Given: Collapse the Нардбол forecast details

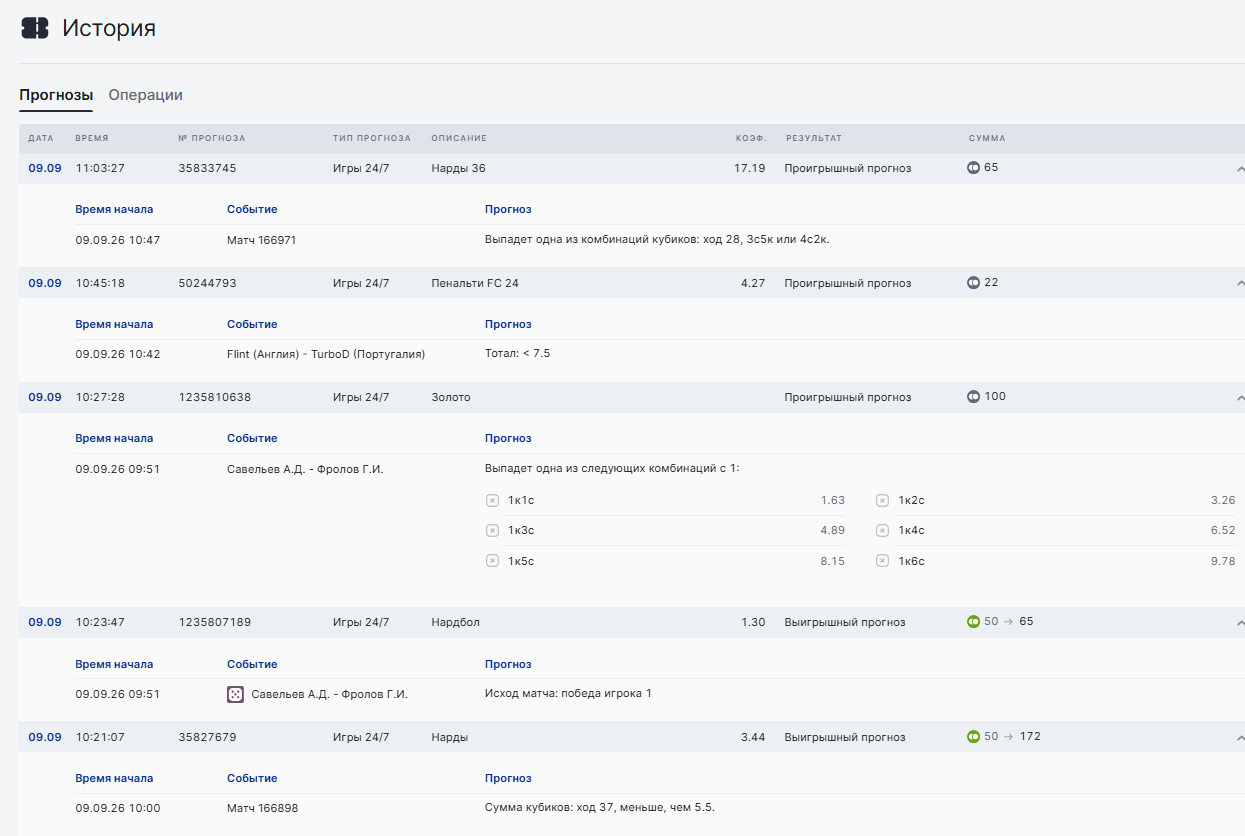Looking at the screenshot, I should point(1240,623).
